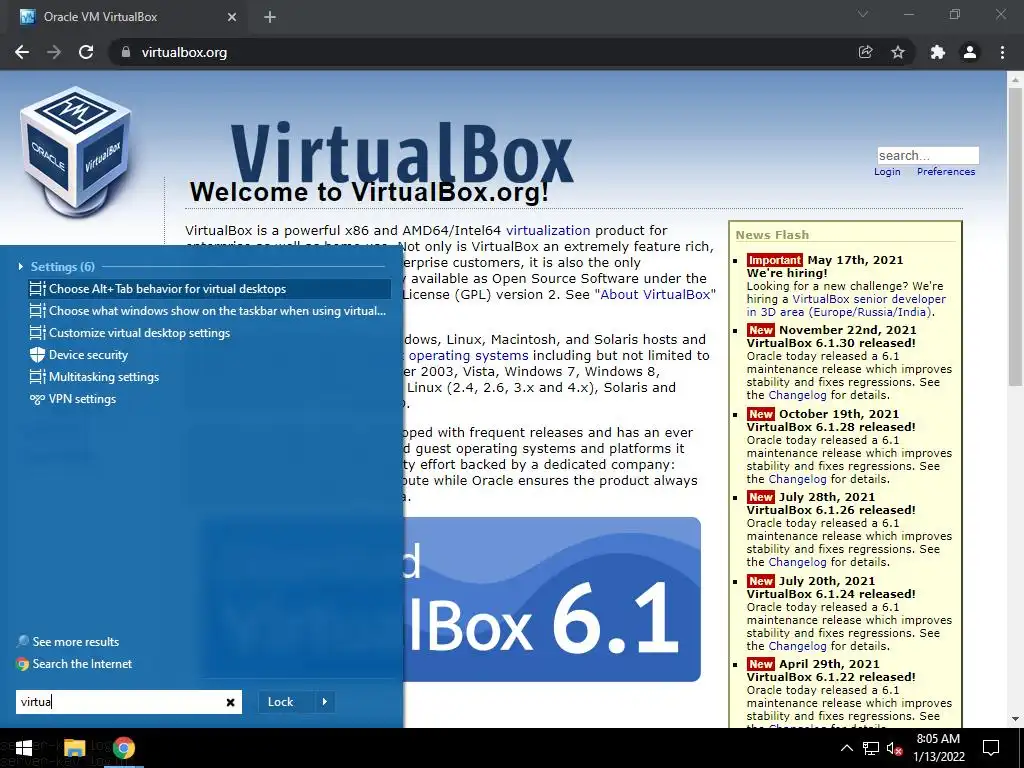The width and height of the screenshot is (1024, 768).
Task: Click See more results
Action: pos(68,642)
